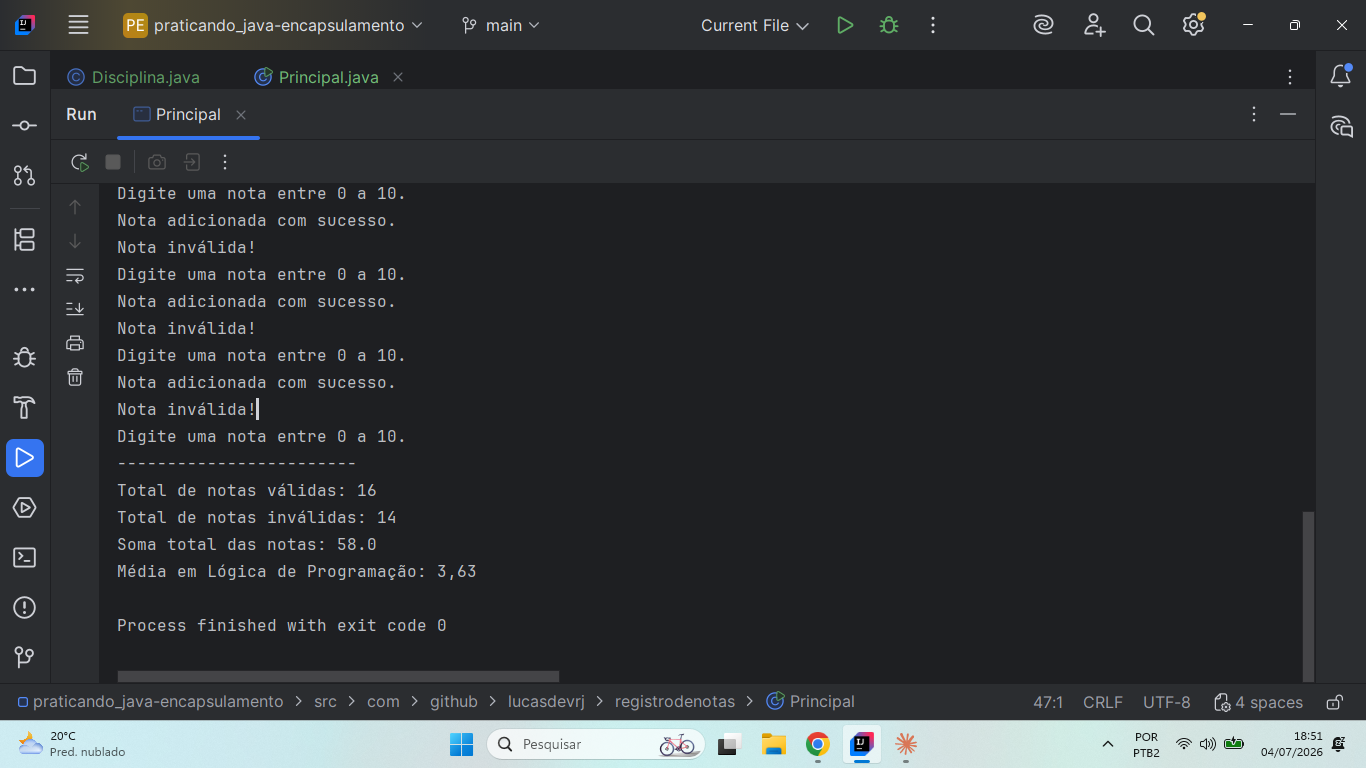Toggle read-only lock icon in status bar

(1334, 702)
